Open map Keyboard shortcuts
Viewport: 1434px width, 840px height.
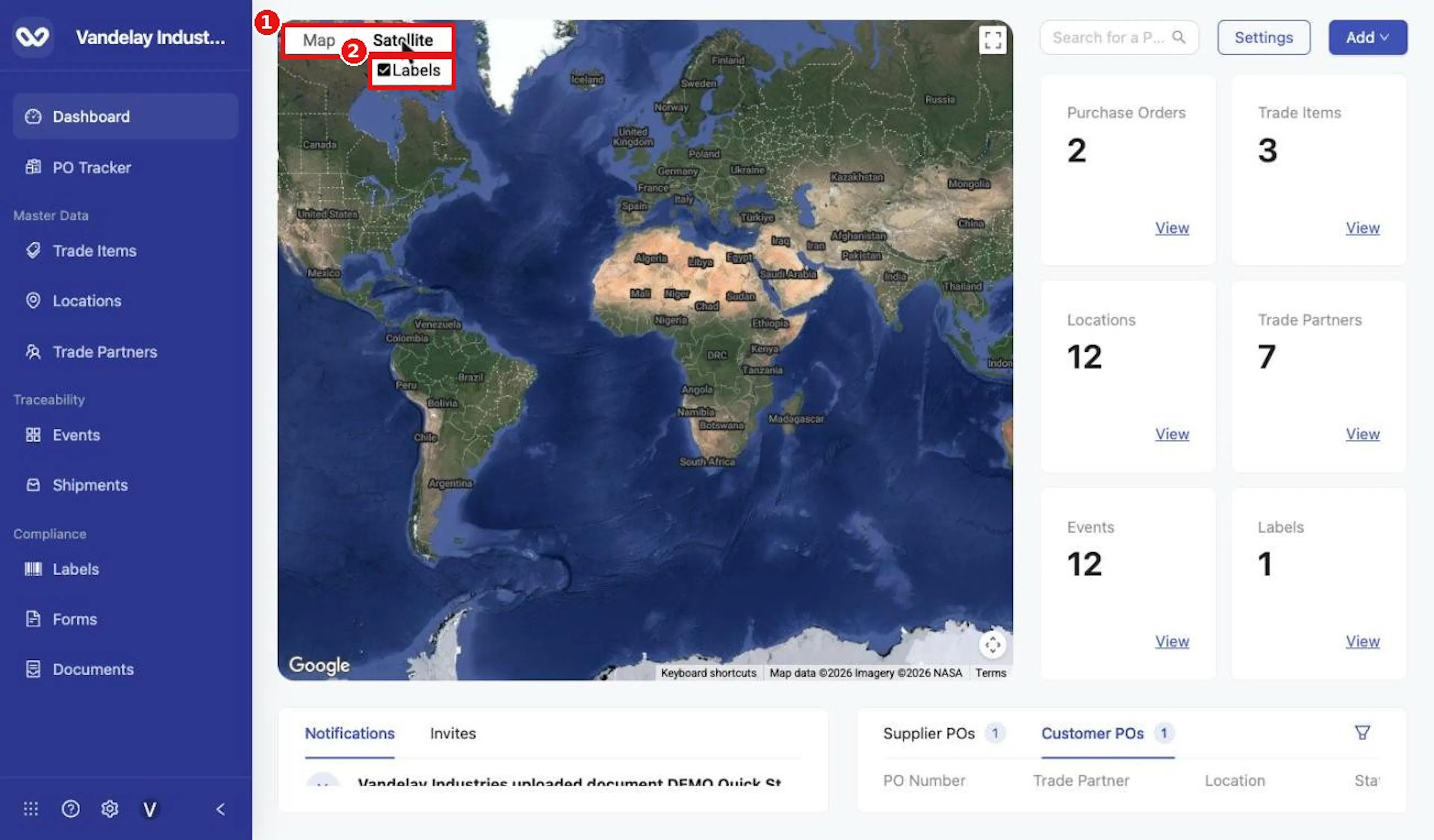[x=708, y=673]
